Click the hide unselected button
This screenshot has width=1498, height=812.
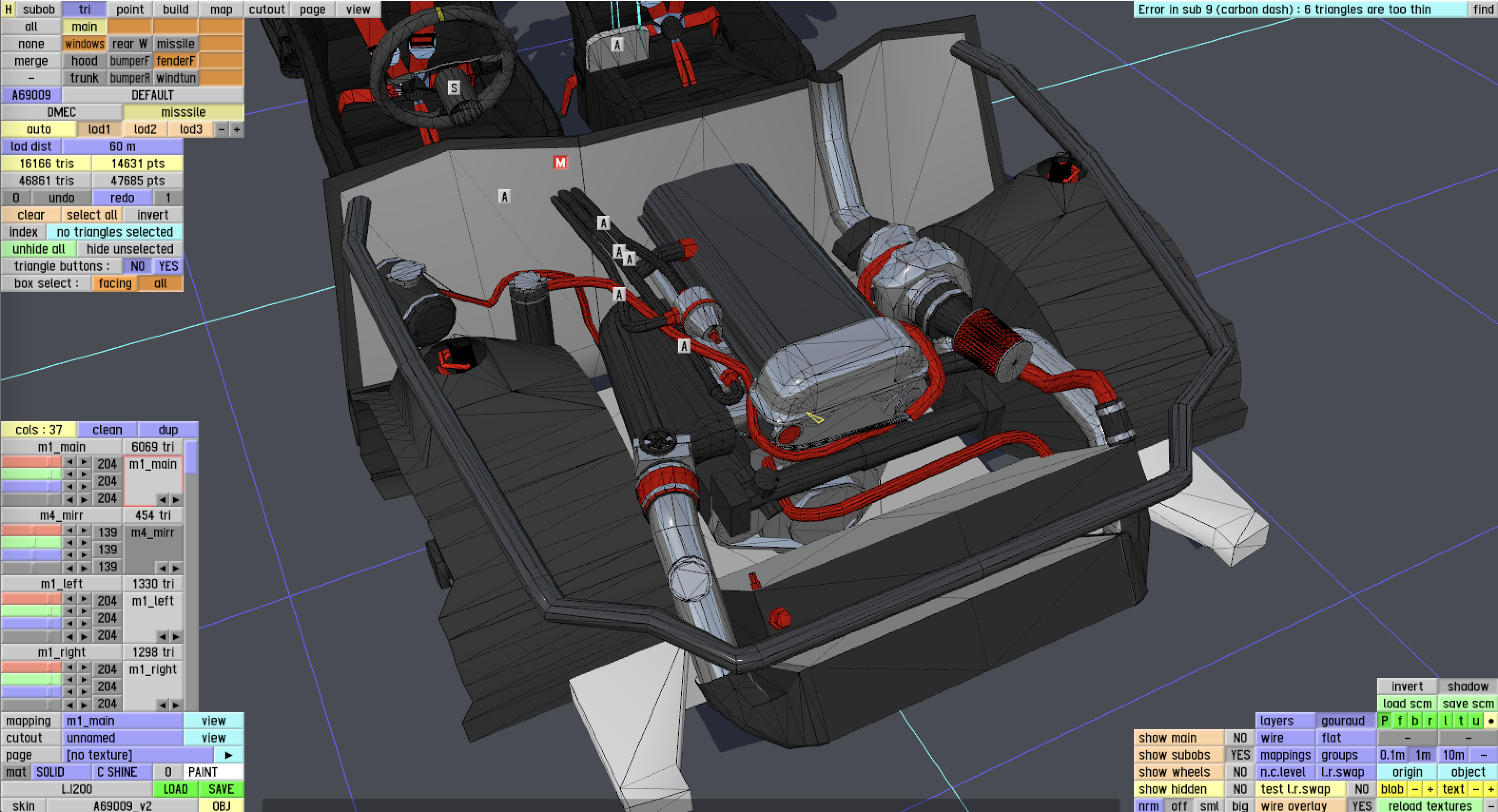130,250
